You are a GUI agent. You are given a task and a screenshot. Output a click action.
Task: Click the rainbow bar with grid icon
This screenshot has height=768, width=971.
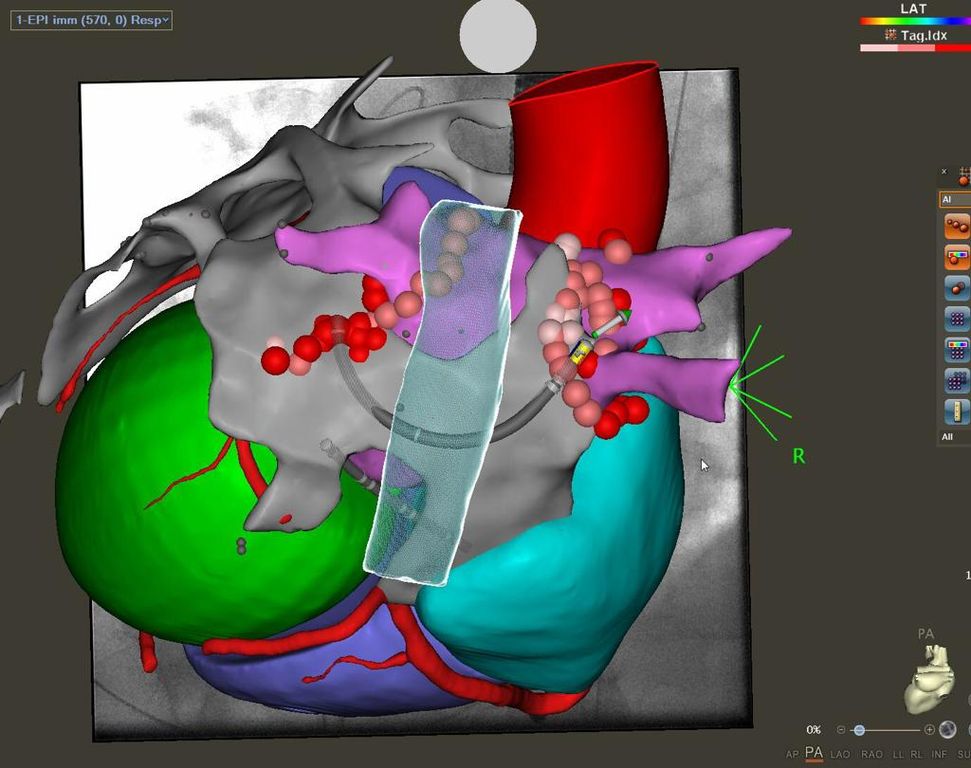click(x=956, y=350)
